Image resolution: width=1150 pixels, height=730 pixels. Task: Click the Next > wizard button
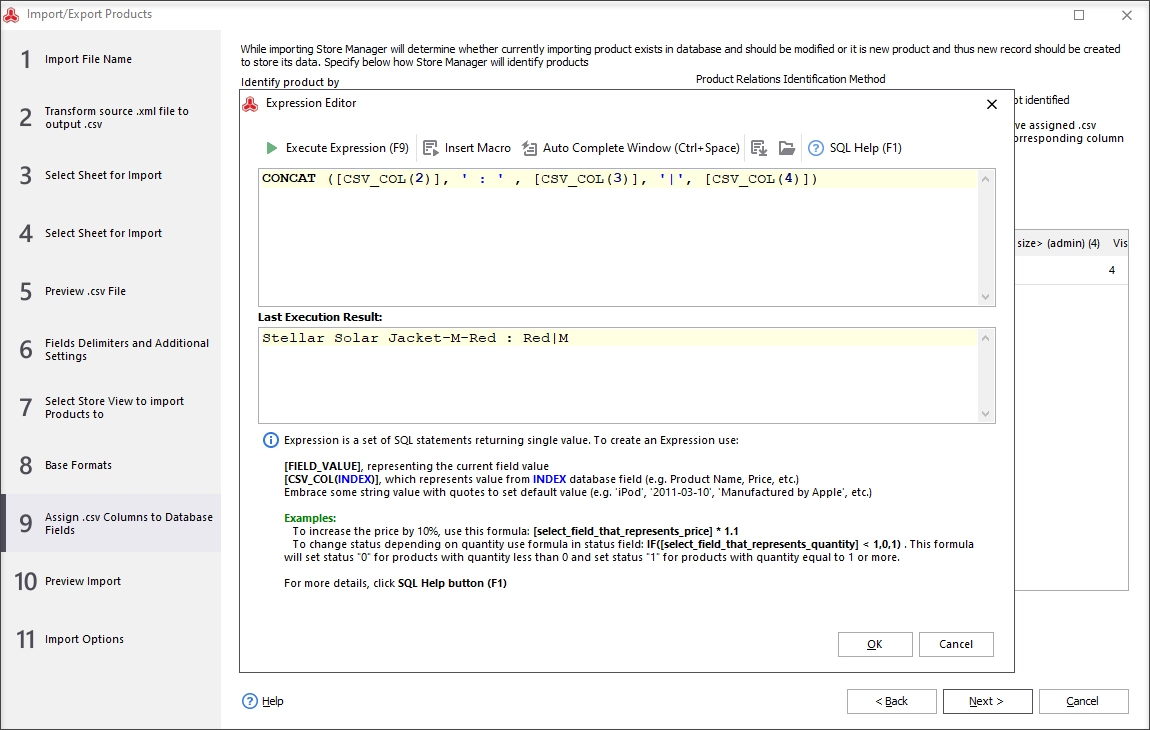[987, 701]
